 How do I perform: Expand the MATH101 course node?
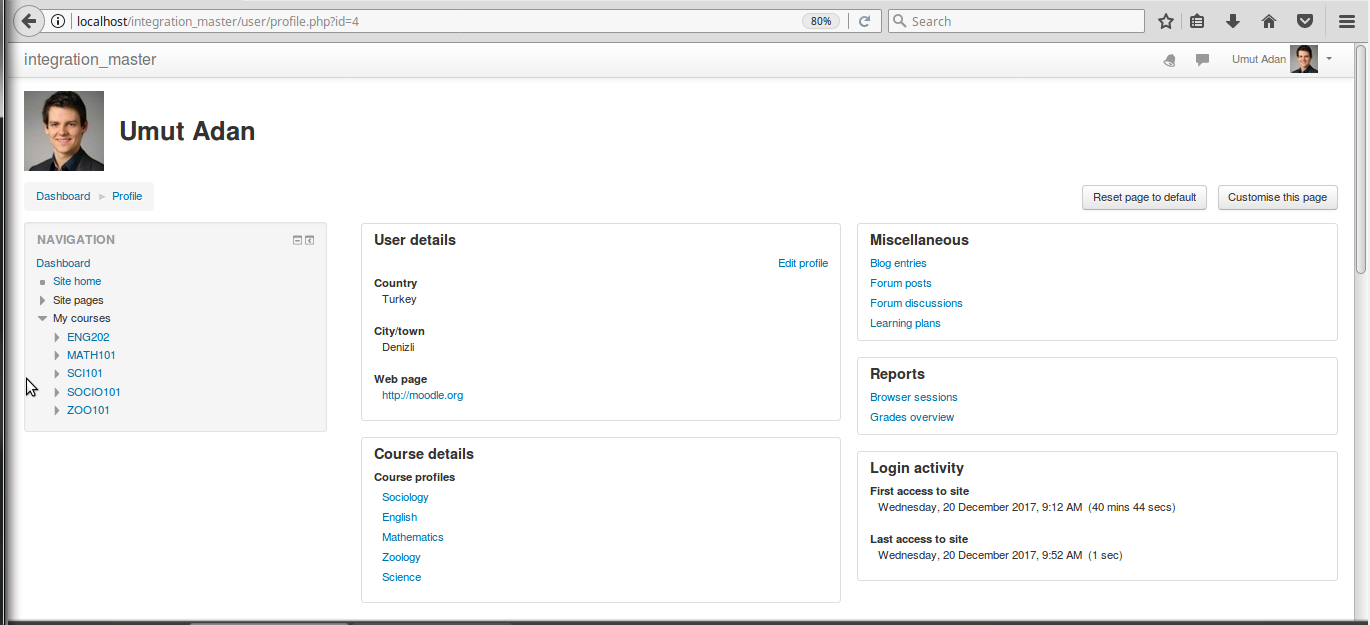click(58, 355)
